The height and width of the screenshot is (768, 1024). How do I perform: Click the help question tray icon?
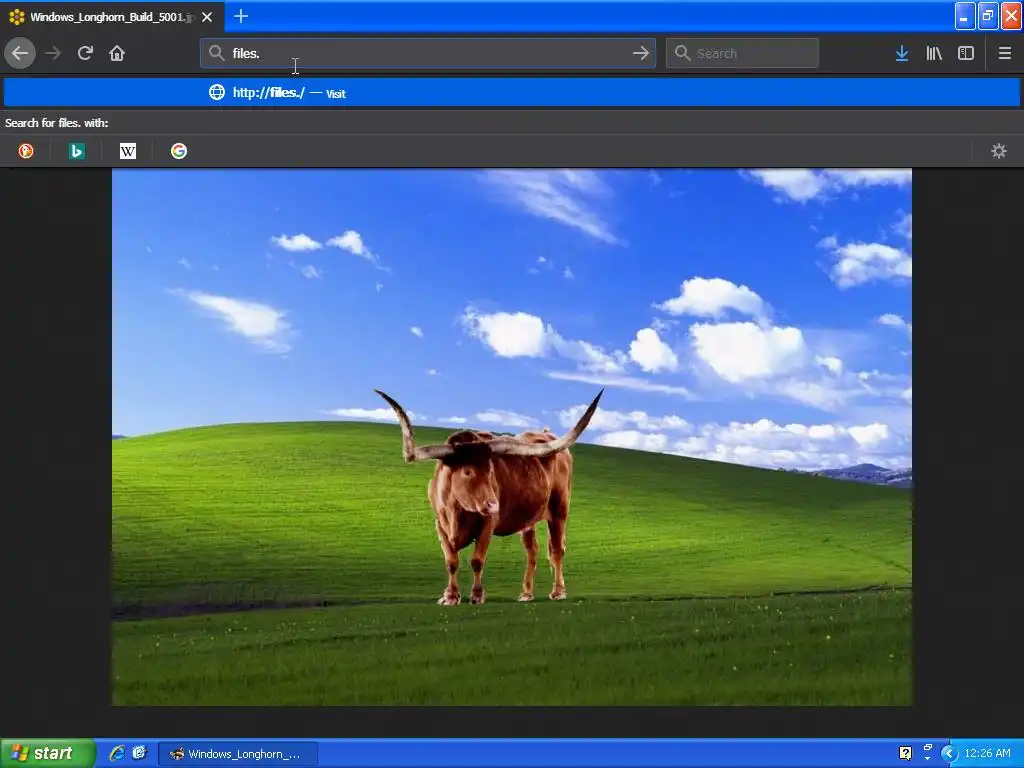906,754
